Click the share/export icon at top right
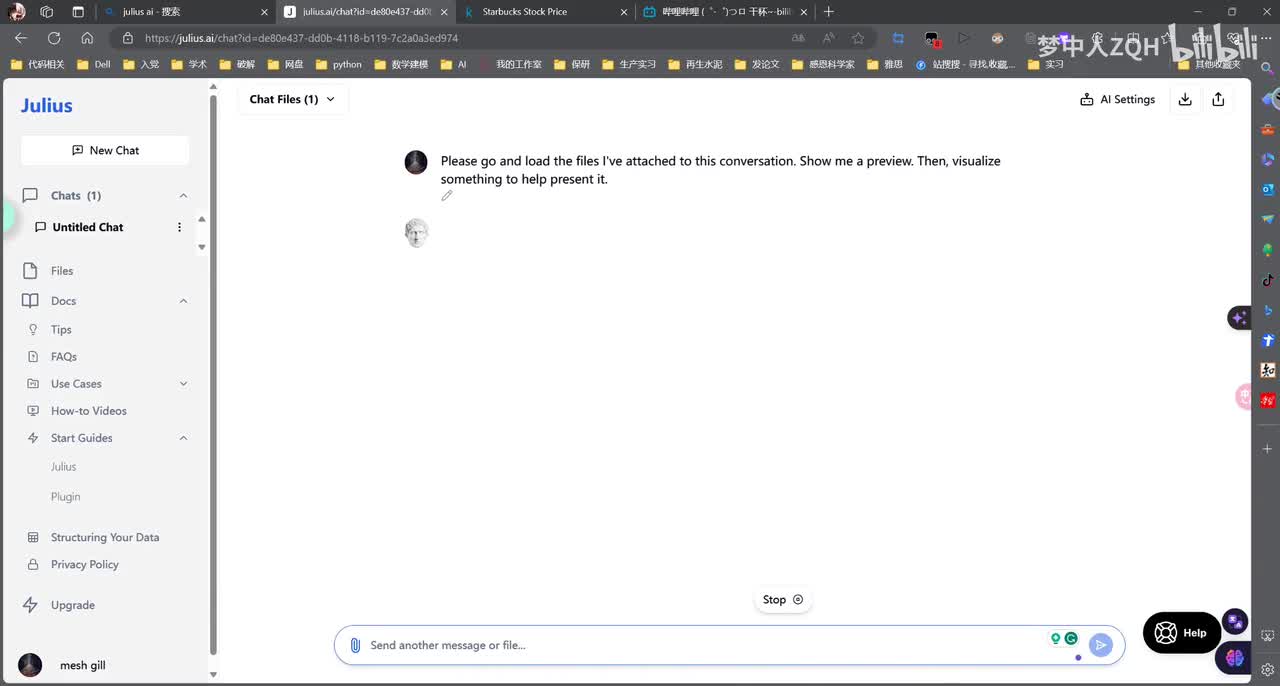 click(1218, 99)
